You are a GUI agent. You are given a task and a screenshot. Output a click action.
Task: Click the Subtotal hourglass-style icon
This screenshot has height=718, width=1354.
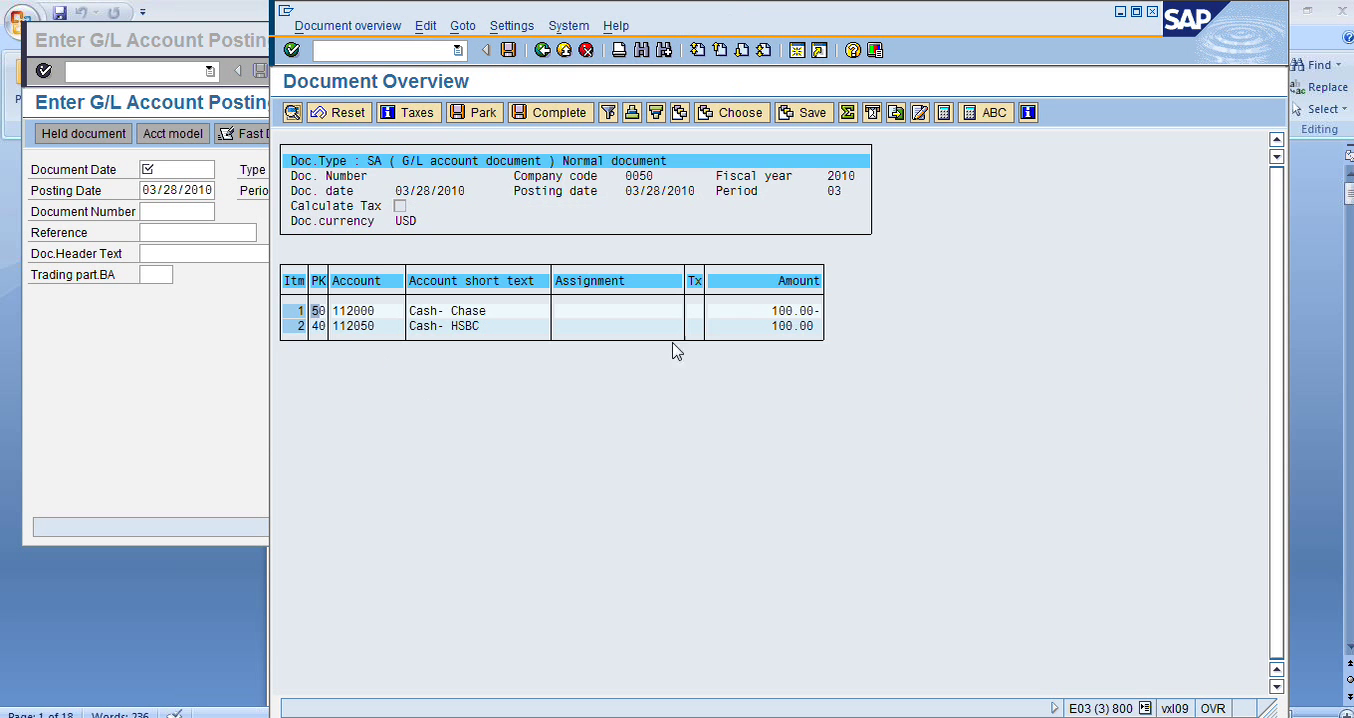(x=872, y=113)
